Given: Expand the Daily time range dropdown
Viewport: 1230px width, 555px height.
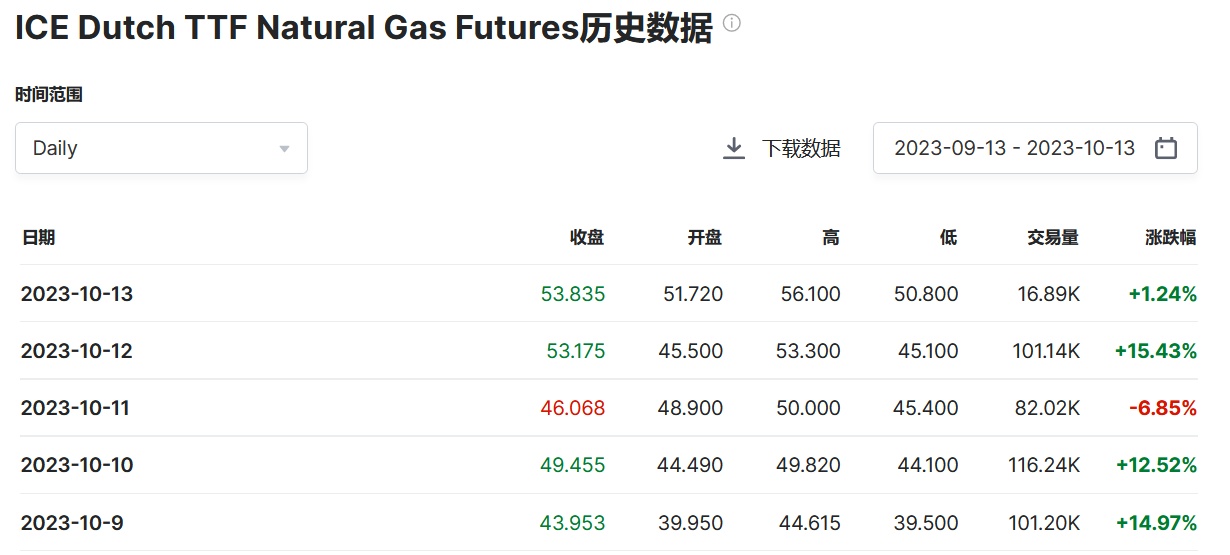Looking at the screenshot, I should [161, 148].
